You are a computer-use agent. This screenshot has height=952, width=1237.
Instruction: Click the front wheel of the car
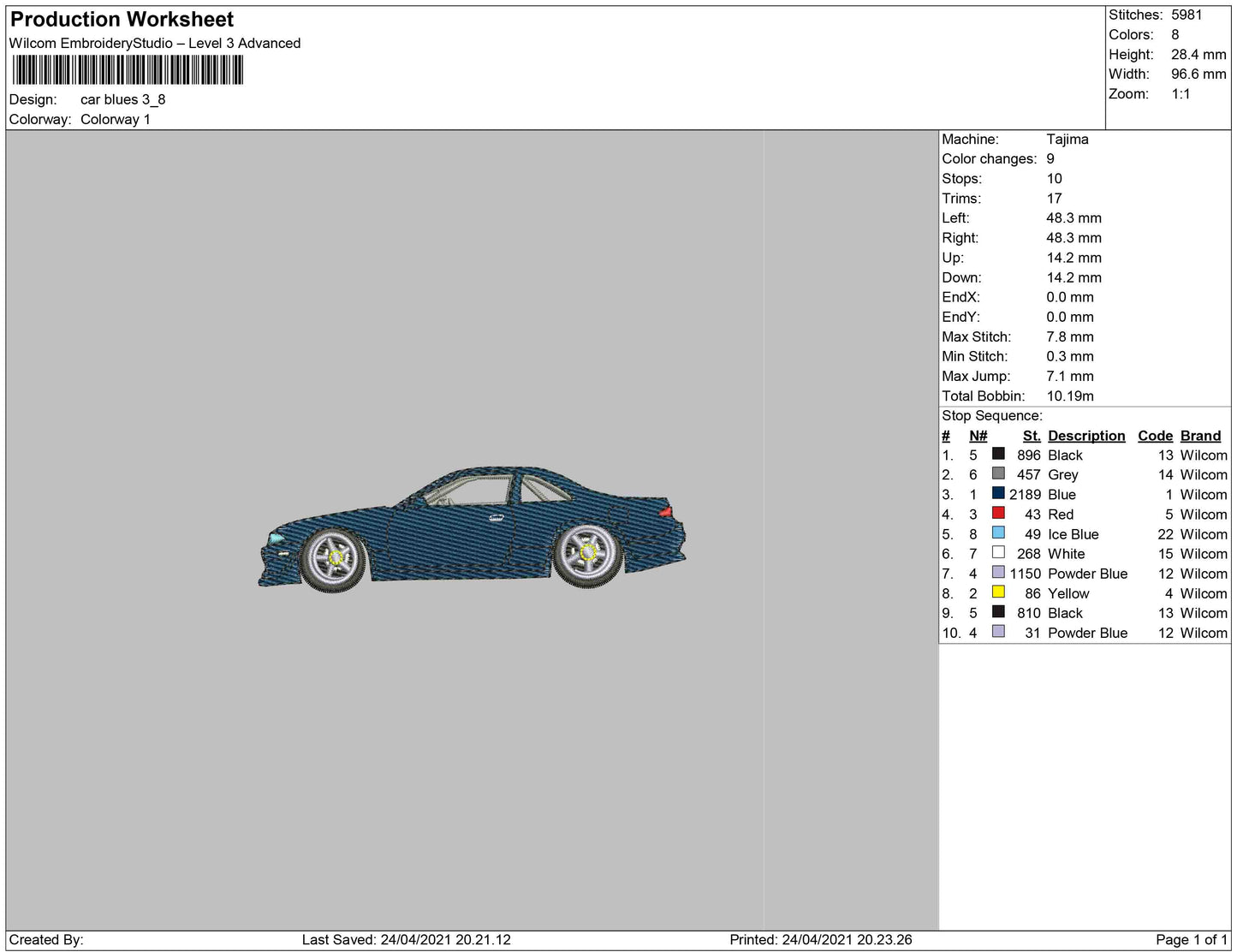click(x=334, y=557)
